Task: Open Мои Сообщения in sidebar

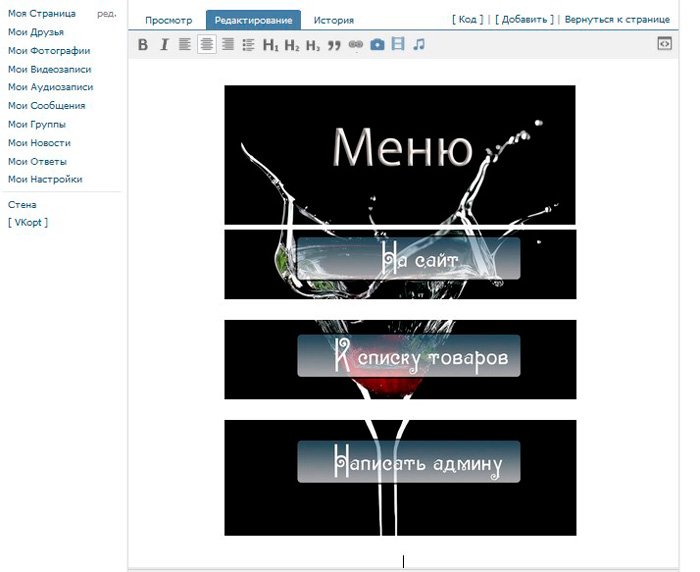Action: 46,106
